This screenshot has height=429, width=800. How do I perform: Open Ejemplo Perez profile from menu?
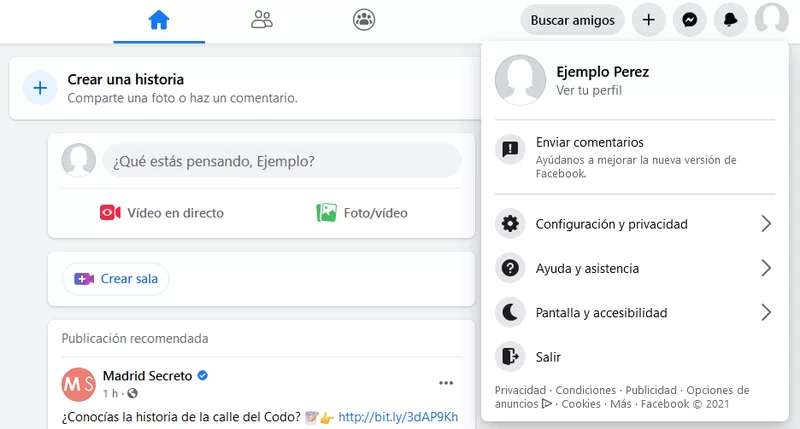point(635,81)
